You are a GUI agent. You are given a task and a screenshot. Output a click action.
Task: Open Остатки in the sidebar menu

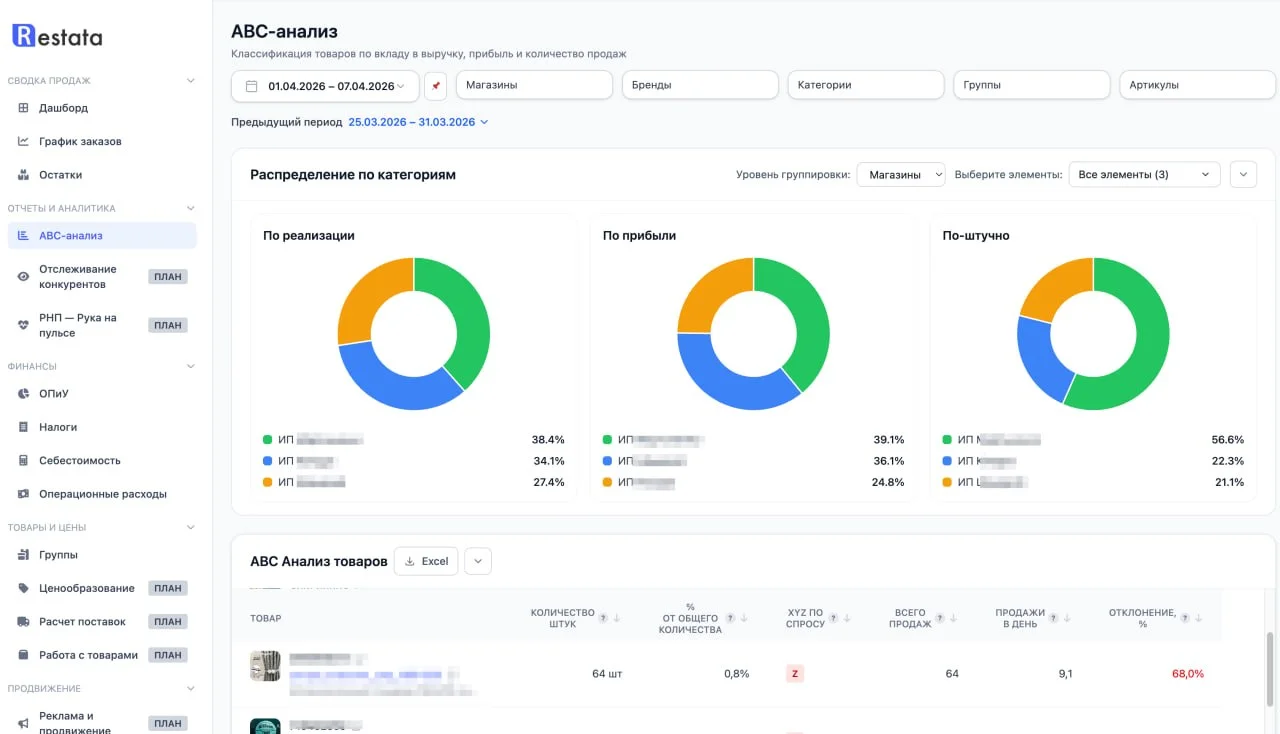pos(60,175)
